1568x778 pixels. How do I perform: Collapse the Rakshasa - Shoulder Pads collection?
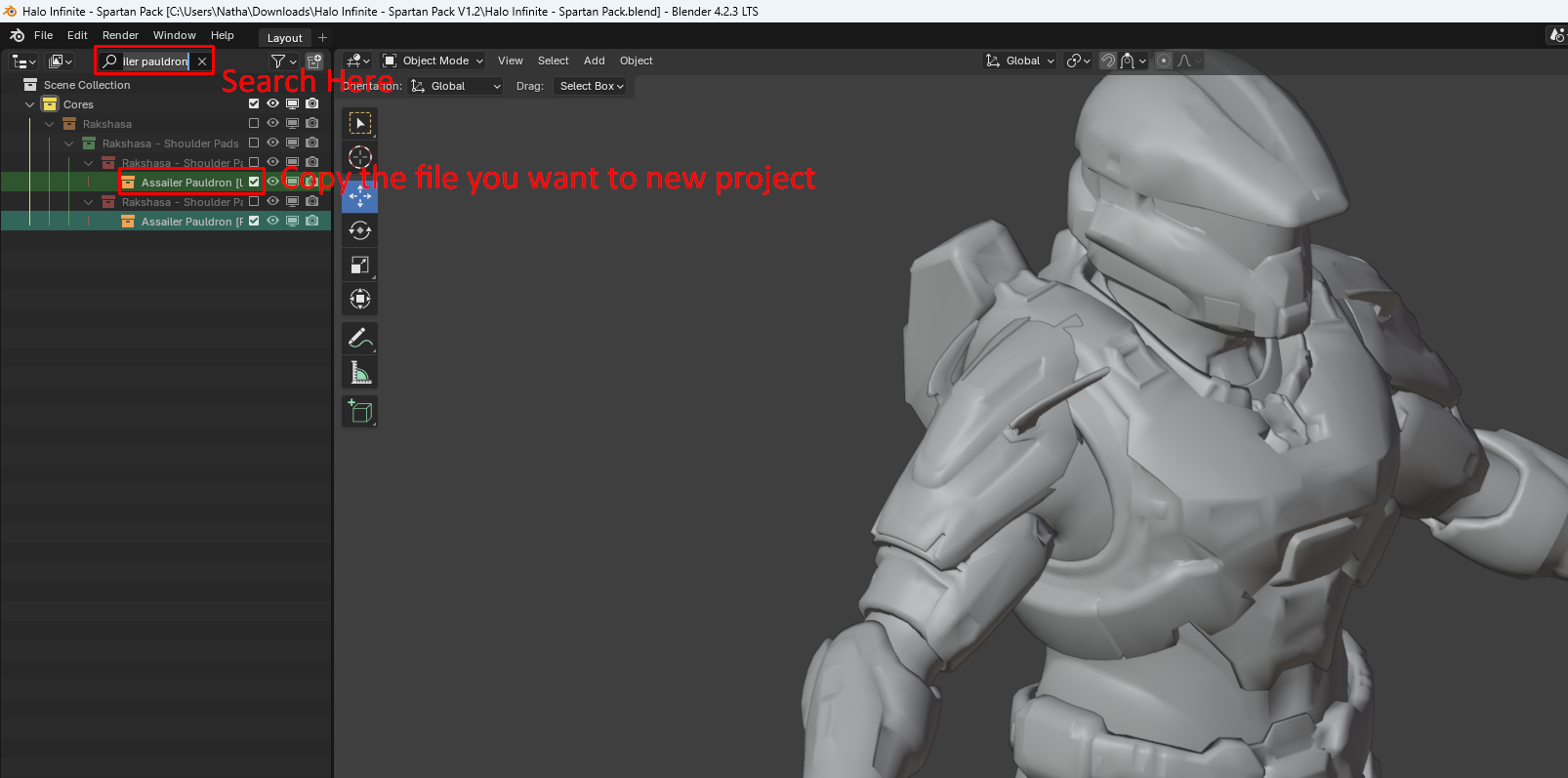tap(68, 143)
